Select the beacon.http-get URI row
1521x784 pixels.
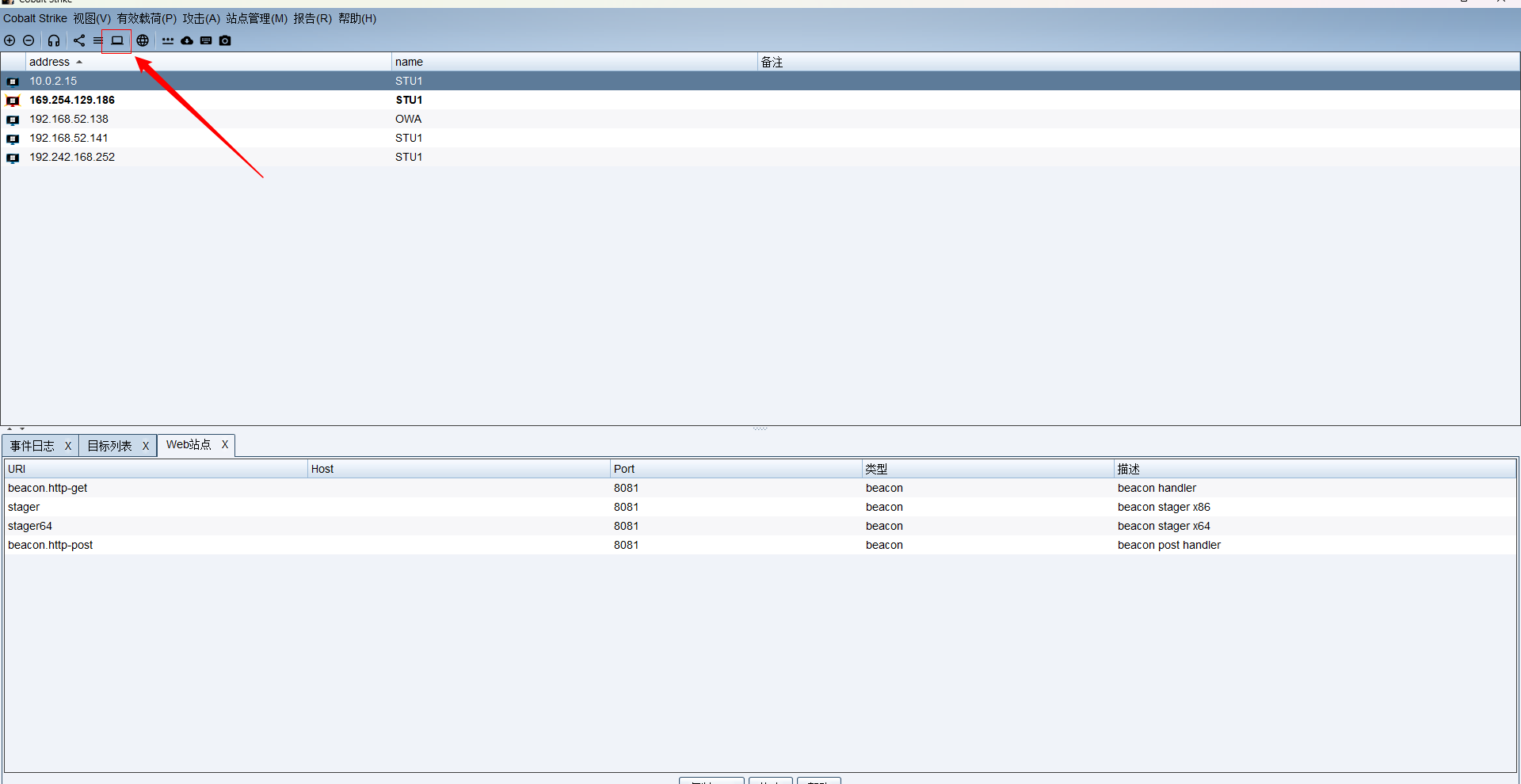click(760, 488)
